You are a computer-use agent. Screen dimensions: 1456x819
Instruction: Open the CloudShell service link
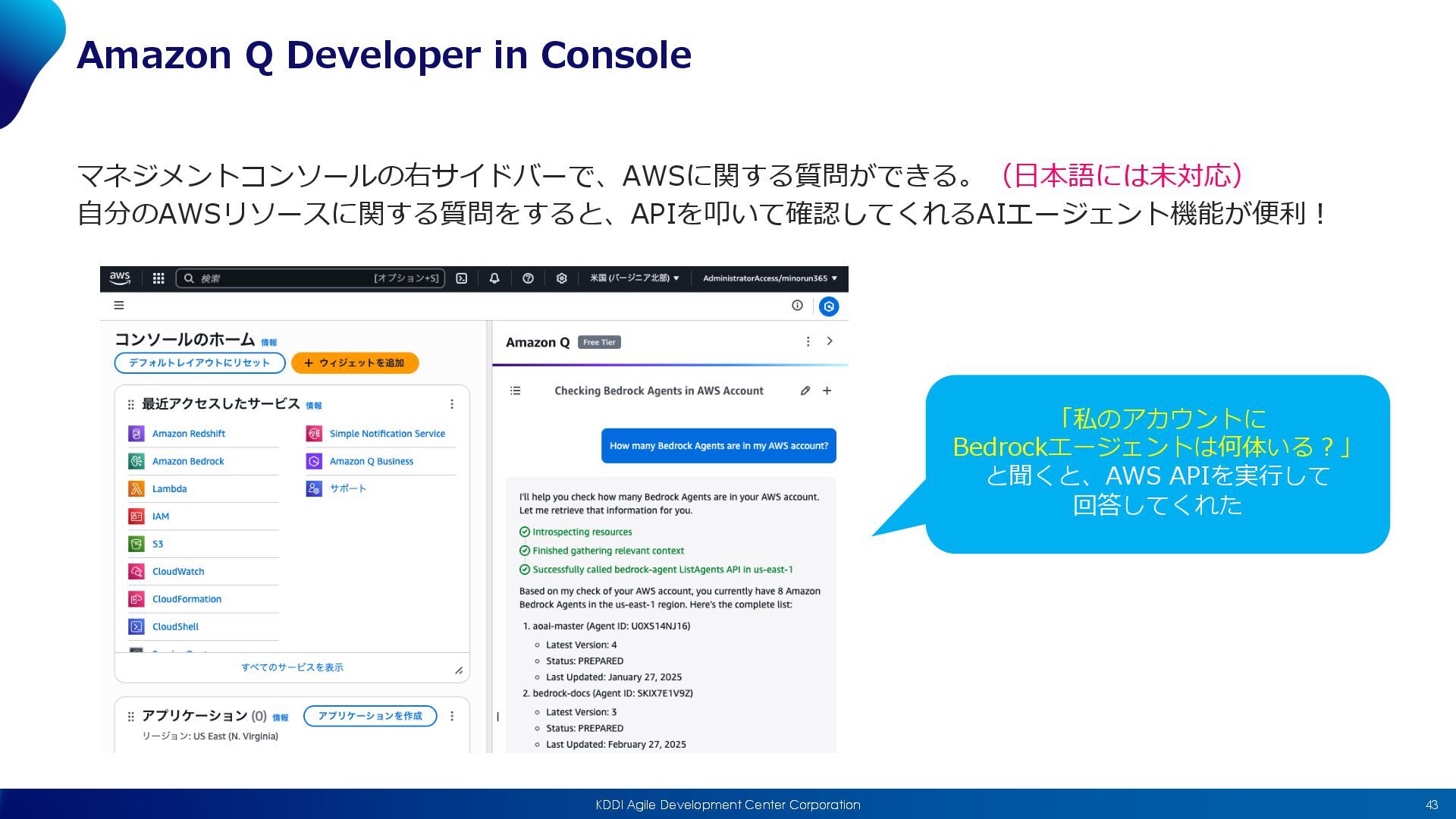click(x=175, y=626)
